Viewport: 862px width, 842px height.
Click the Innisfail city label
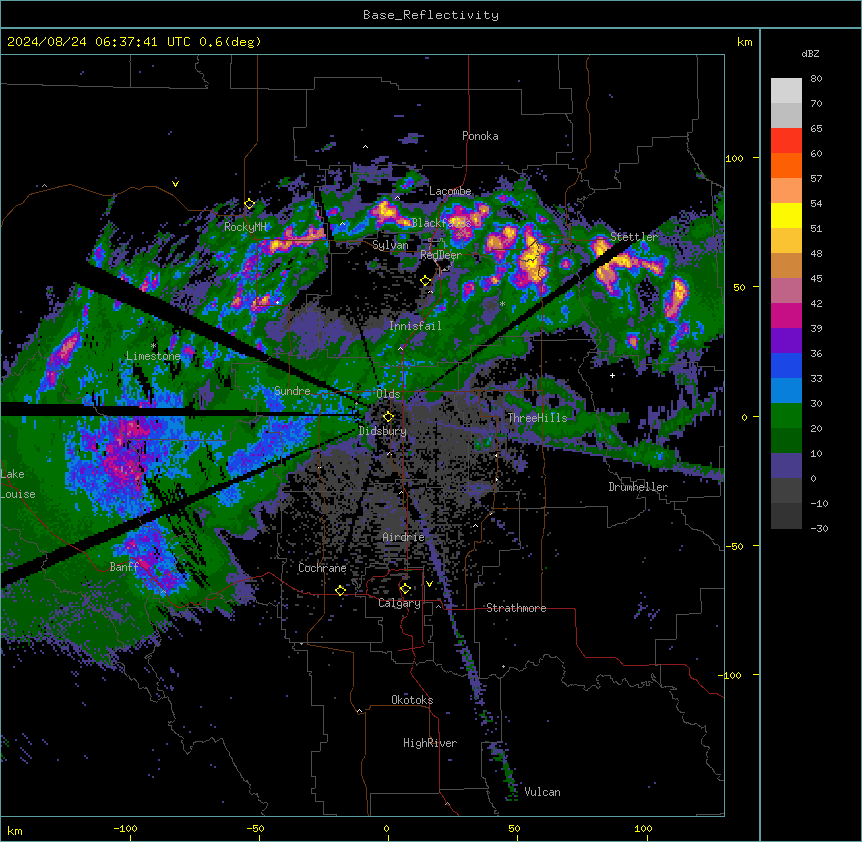tap(415, 326)
